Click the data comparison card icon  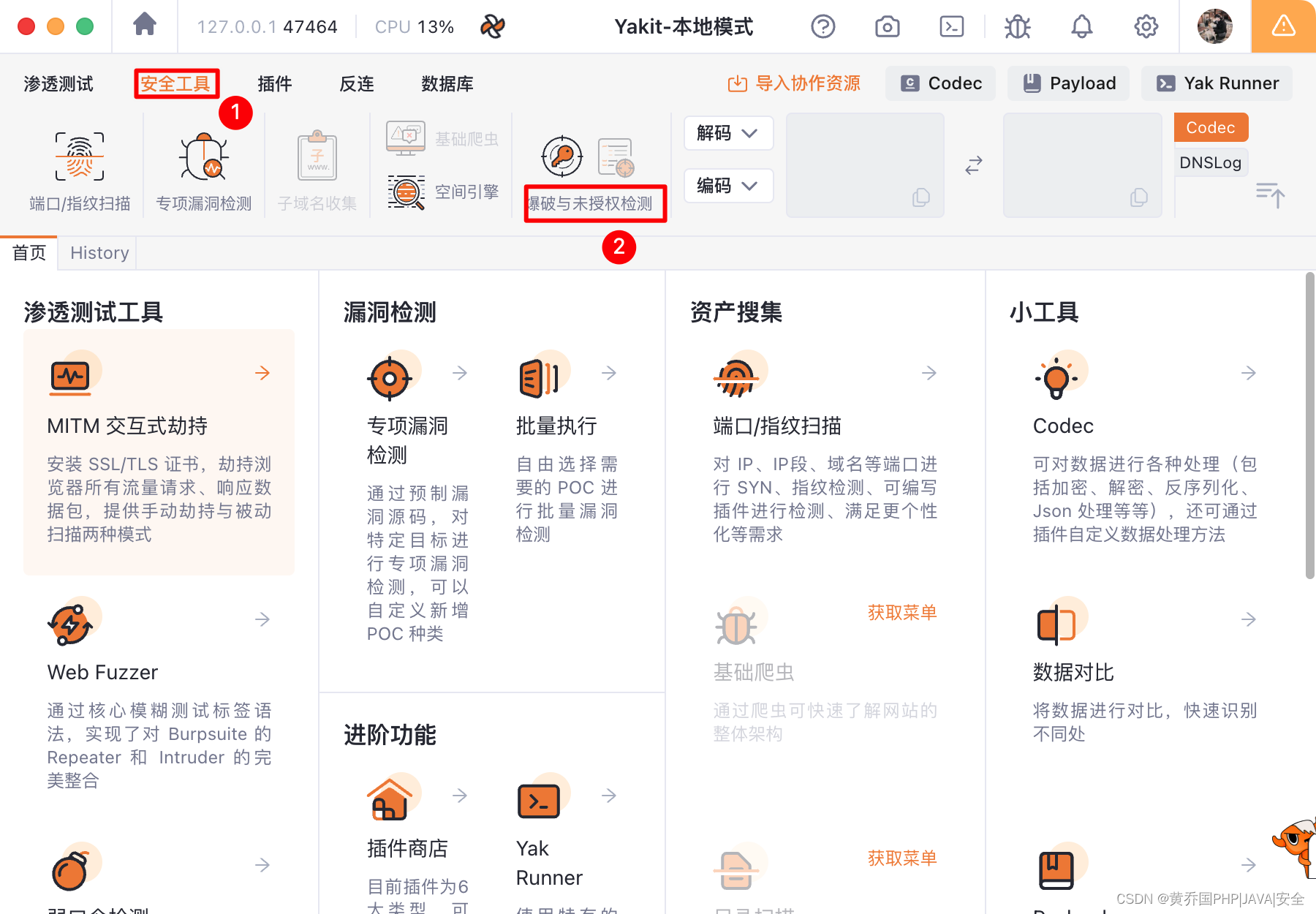[x=1056, y=625]
